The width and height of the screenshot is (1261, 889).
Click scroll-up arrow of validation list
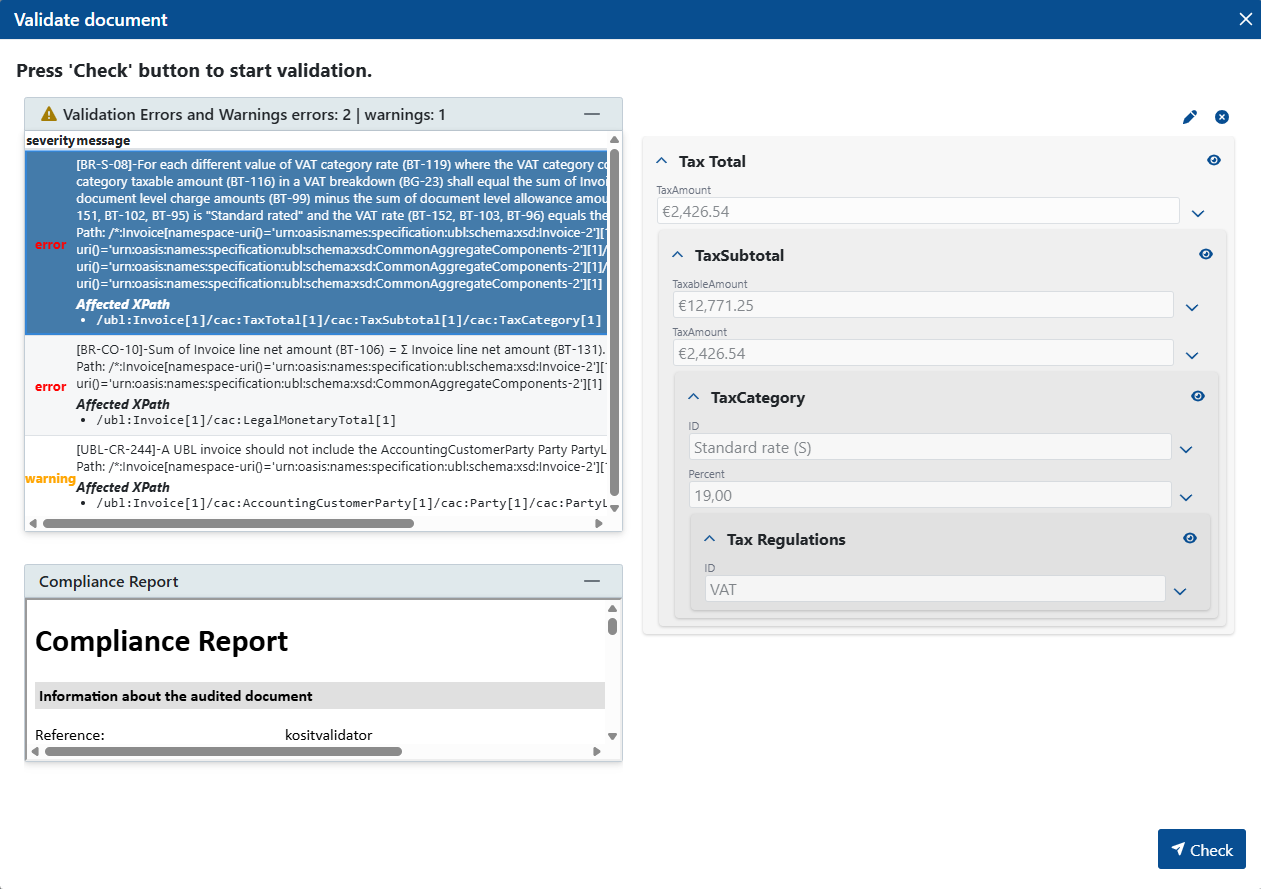coord(615,139)
